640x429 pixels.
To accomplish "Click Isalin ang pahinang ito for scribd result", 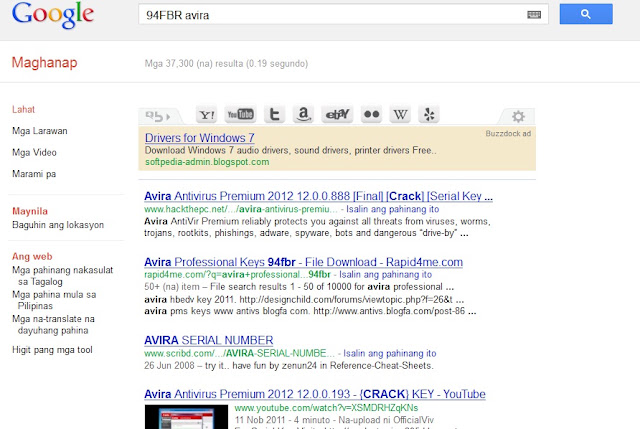I will (x=390, y=353).
